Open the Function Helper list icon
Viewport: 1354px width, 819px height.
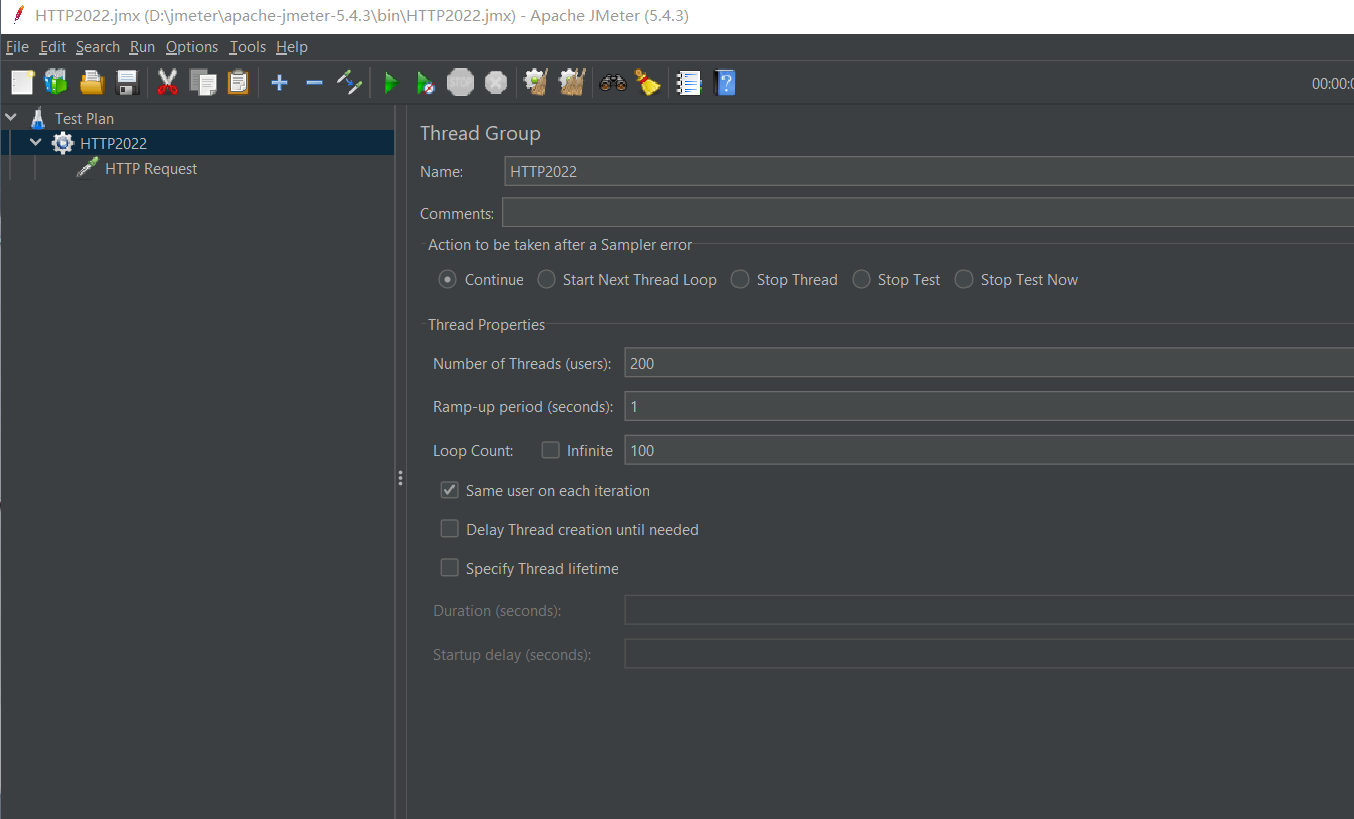pyautogui.click(x=689, y=83)
